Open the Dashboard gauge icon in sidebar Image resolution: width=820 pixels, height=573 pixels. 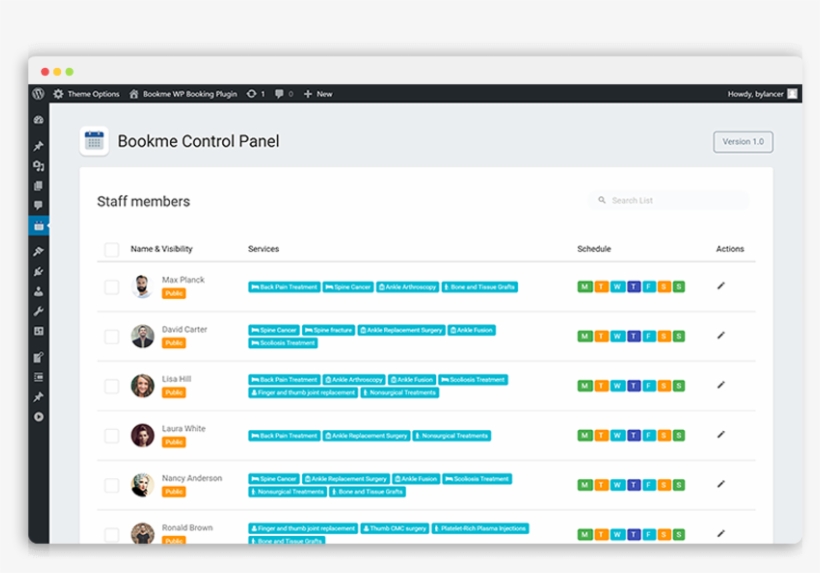coord(39,120)
